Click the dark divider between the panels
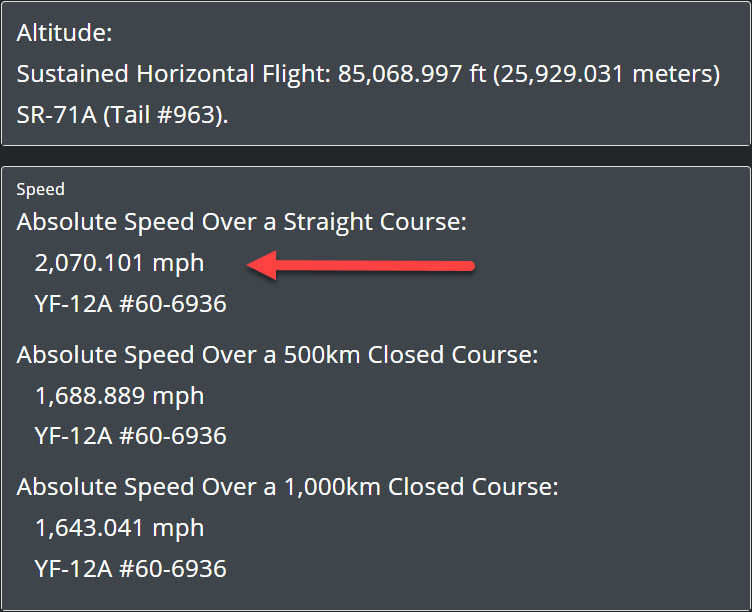 [x=376, y=156]
